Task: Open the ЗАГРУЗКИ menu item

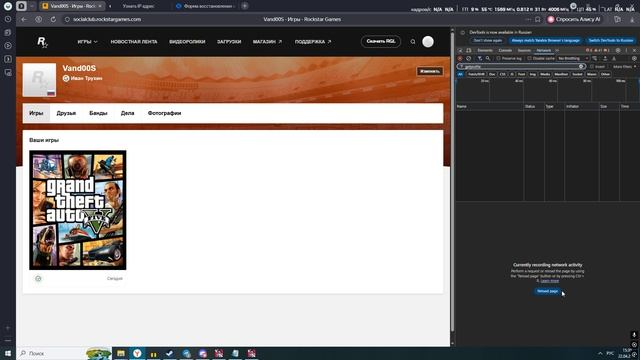Action: (229, 42)
